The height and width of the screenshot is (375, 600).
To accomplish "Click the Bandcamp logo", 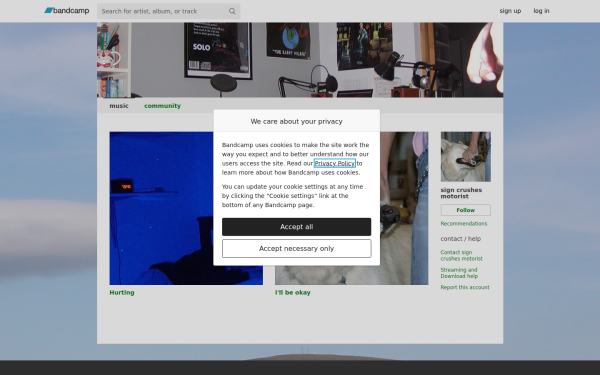I will coord(67,11).
